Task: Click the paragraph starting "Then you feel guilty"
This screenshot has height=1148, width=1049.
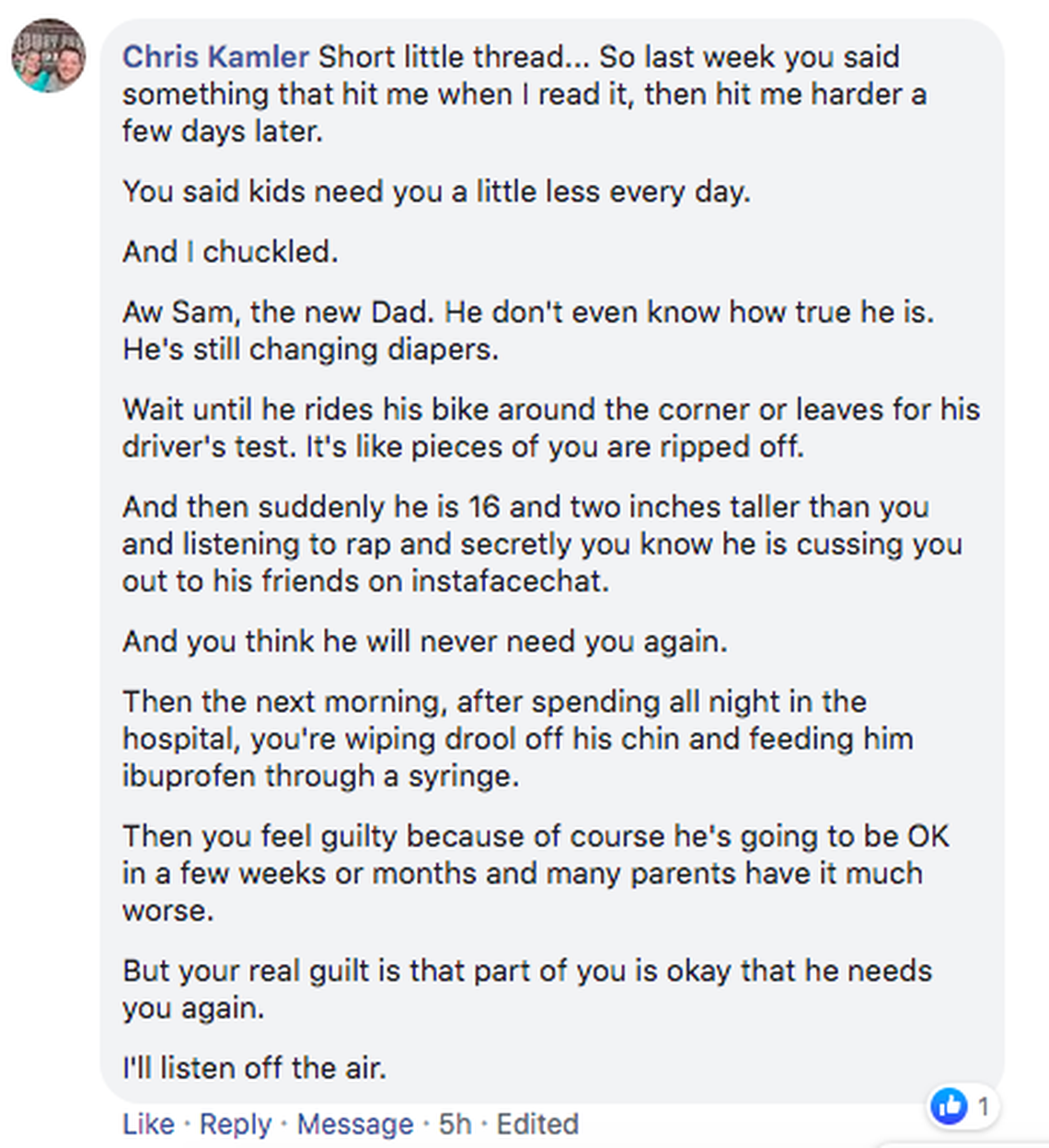Action: click(535, 873)
